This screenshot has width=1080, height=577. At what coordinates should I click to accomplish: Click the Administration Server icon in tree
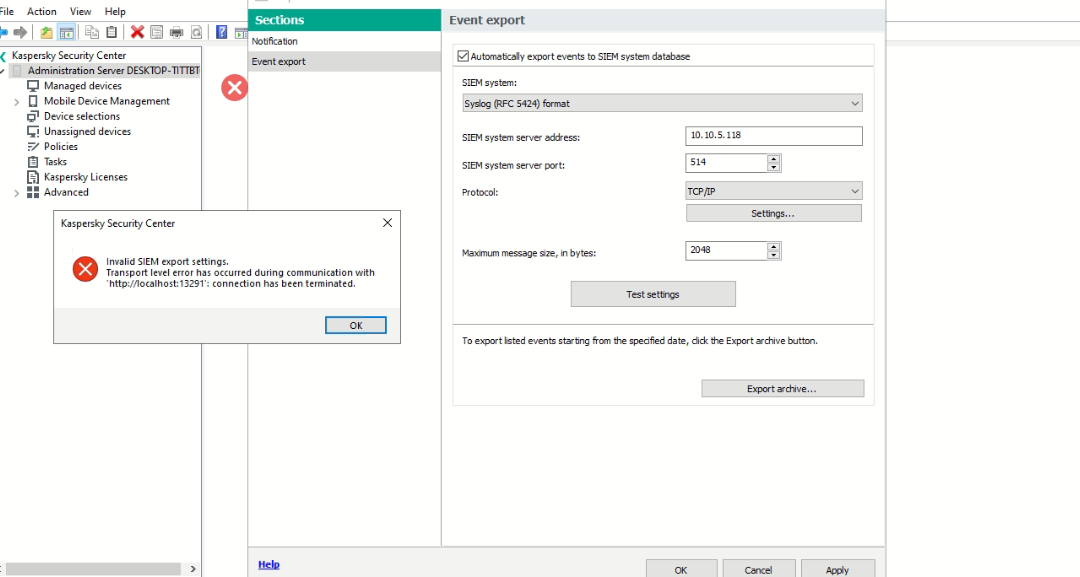point(17,71)
